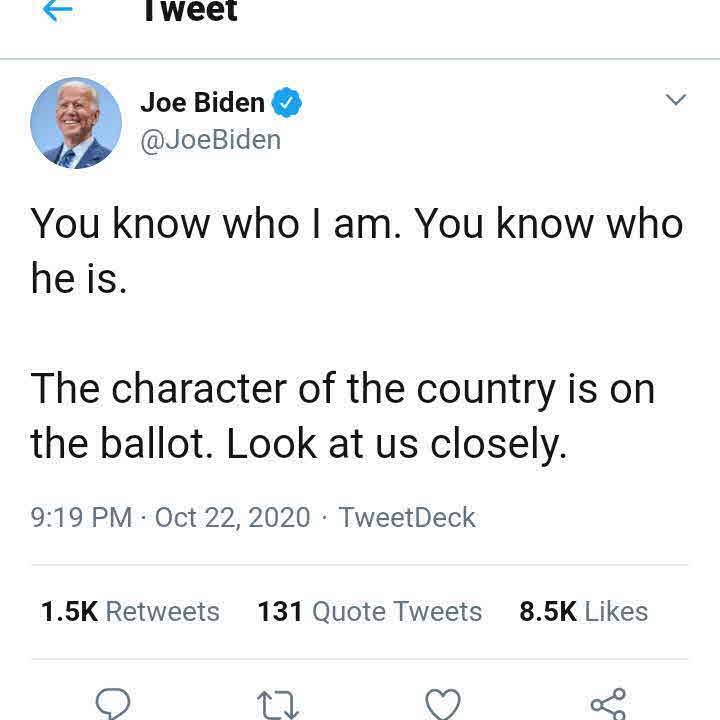Open the 131 Quote Tweets list

369,611
